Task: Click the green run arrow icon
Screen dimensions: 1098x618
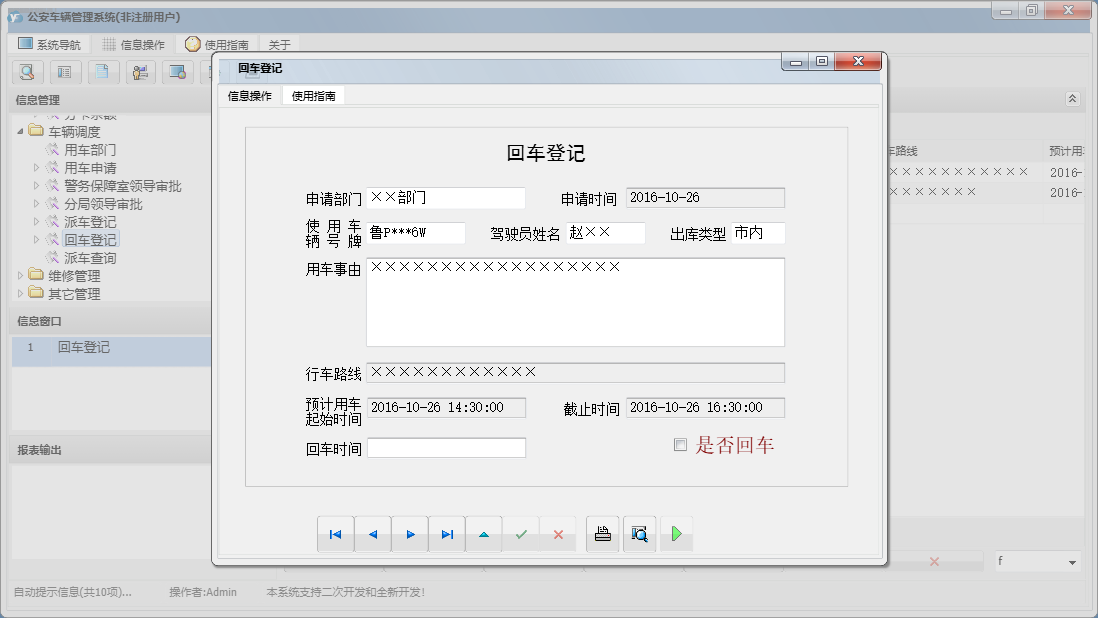Action: click(676, 533)
